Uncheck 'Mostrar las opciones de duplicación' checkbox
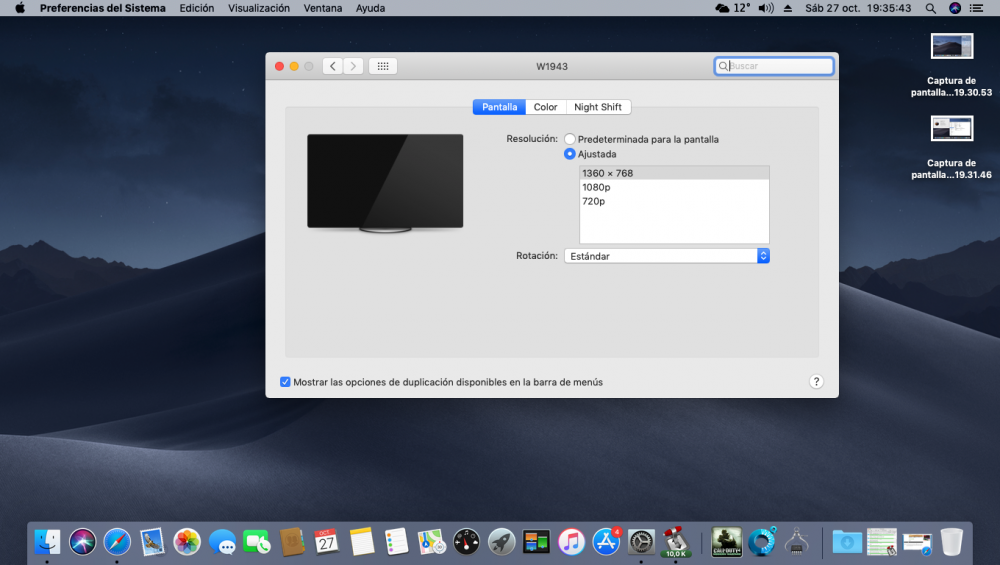 285,382
